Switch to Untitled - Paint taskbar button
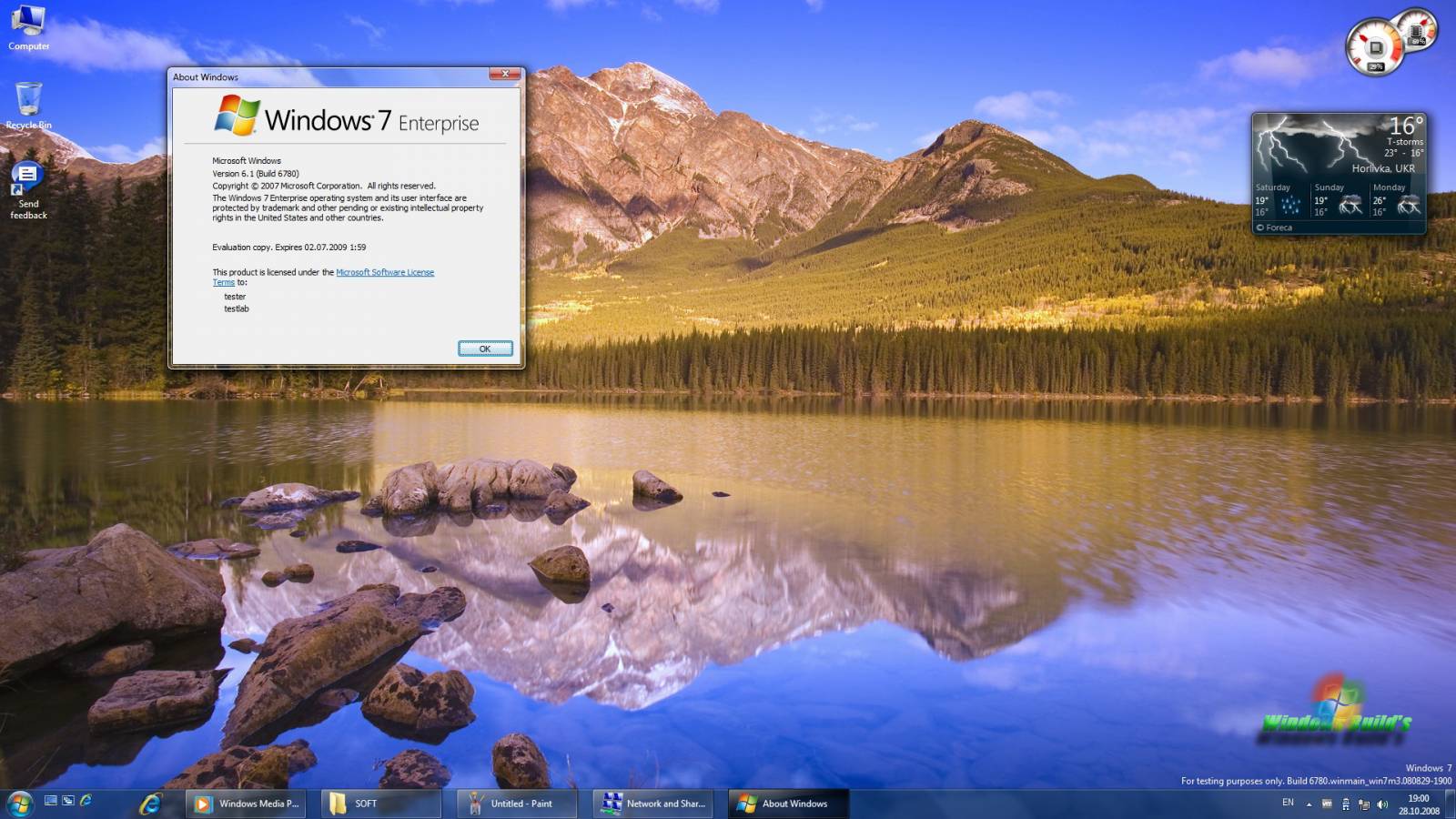Viewport: 1456px width, 819px height. click(x=517, y=804)
